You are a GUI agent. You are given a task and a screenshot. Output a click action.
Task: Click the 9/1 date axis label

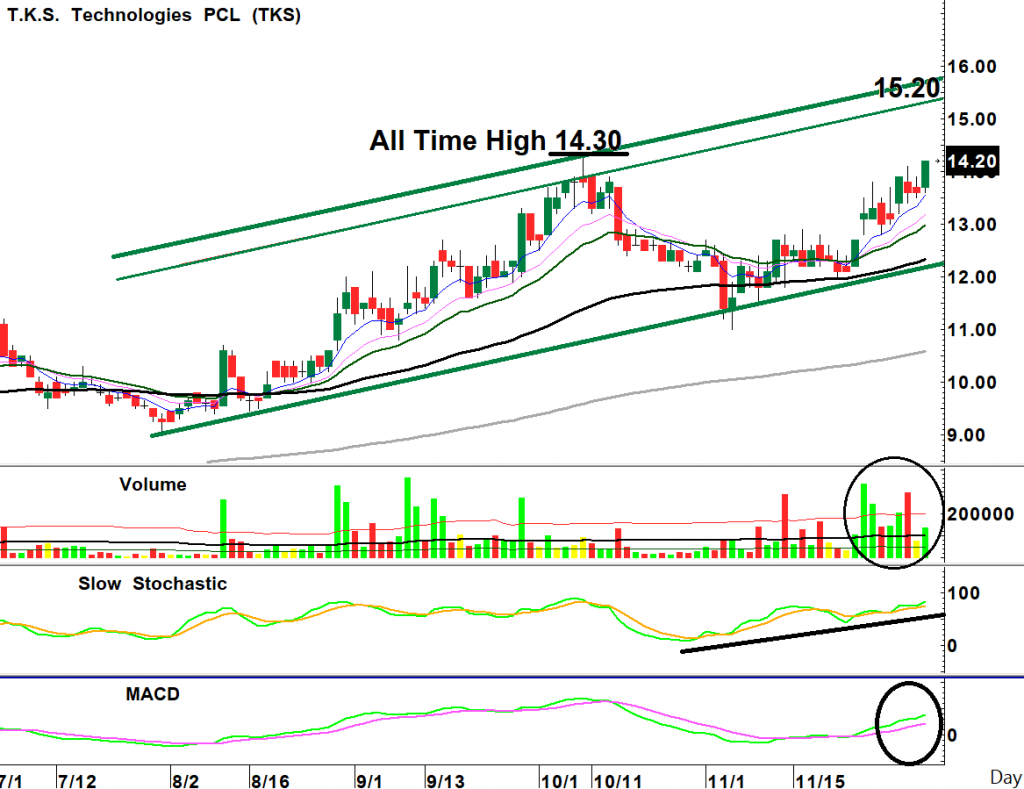click(x=369, y=781)
